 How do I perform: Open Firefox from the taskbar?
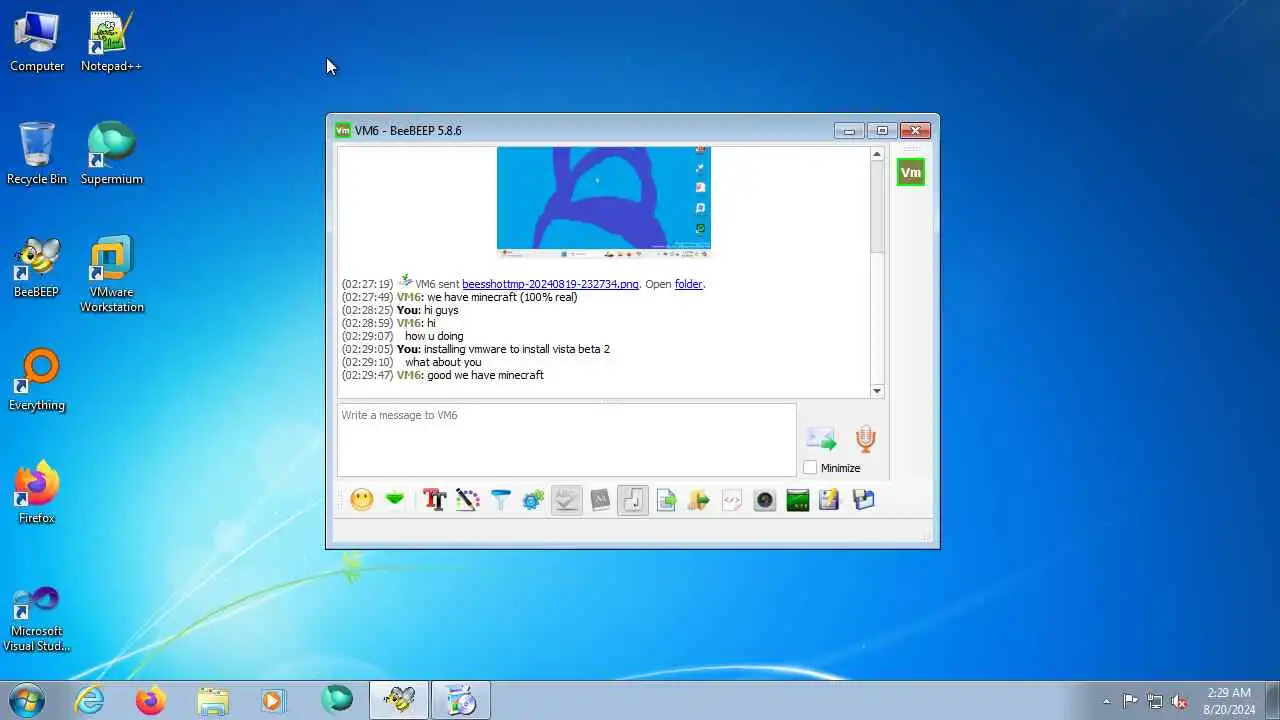point(150,700)
